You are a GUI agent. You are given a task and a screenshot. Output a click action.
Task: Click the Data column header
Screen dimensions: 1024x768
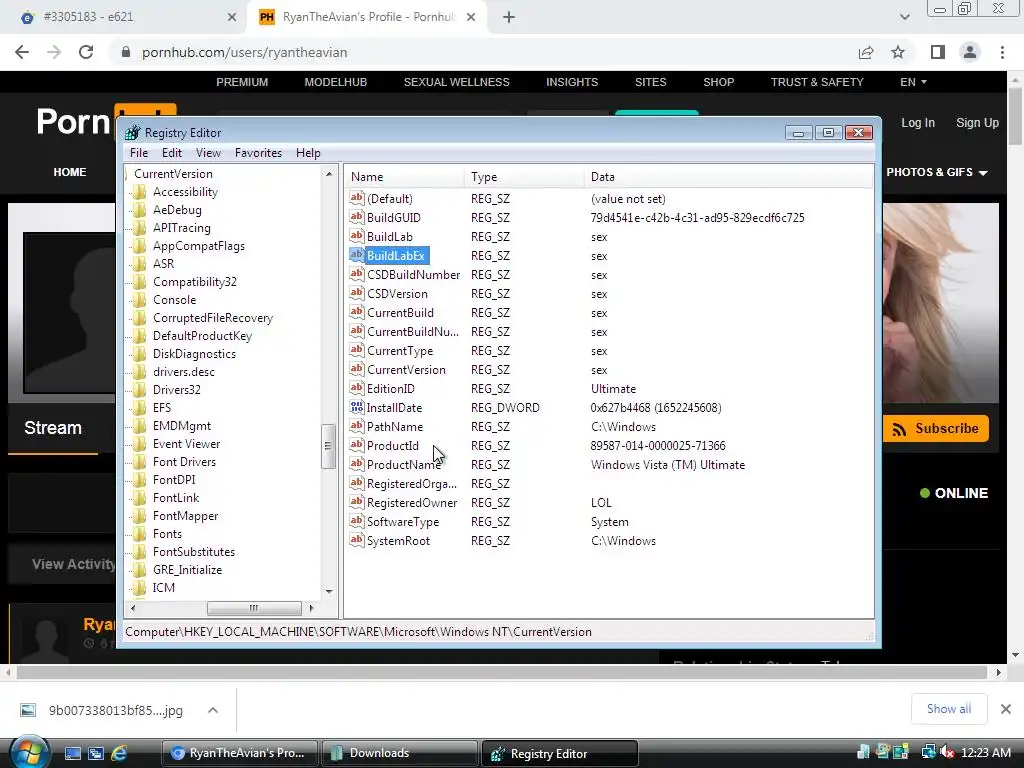click(728, 177)
